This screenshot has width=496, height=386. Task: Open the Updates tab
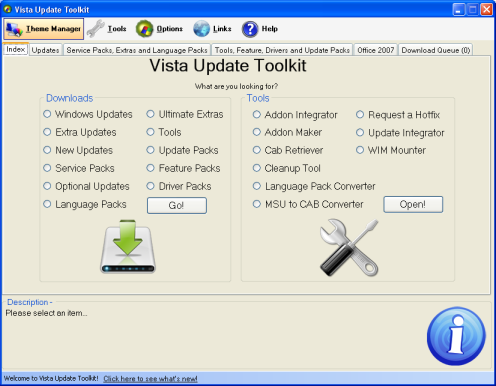(x=45, y=50)
